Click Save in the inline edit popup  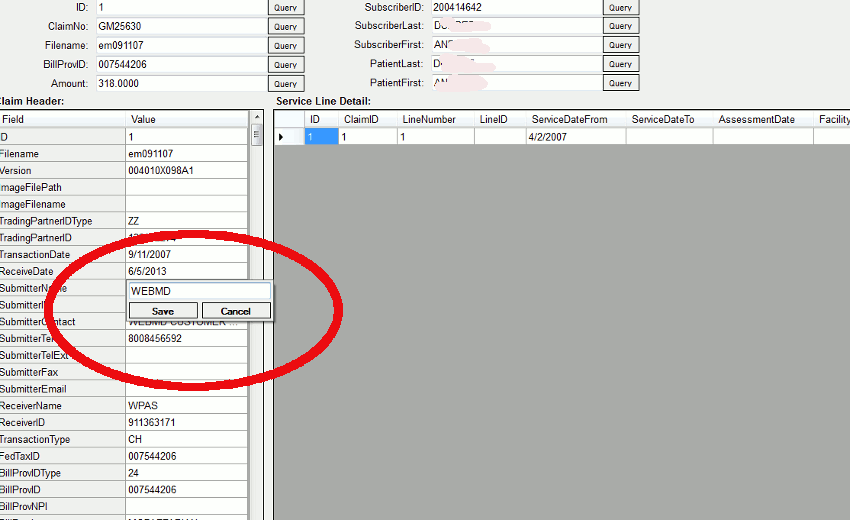click(163, 311)
